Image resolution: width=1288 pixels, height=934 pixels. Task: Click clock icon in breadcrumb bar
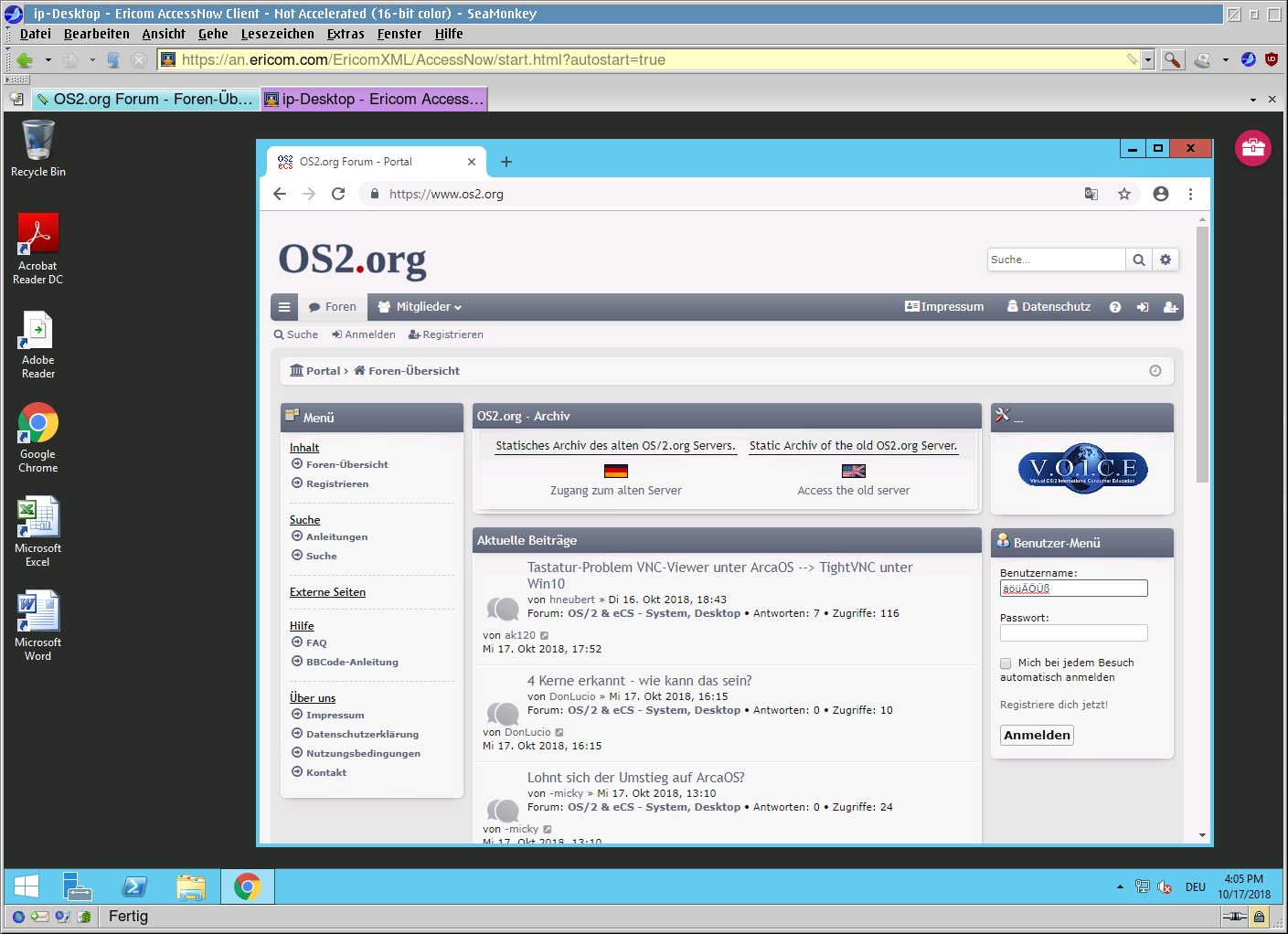click(1155, 371)
